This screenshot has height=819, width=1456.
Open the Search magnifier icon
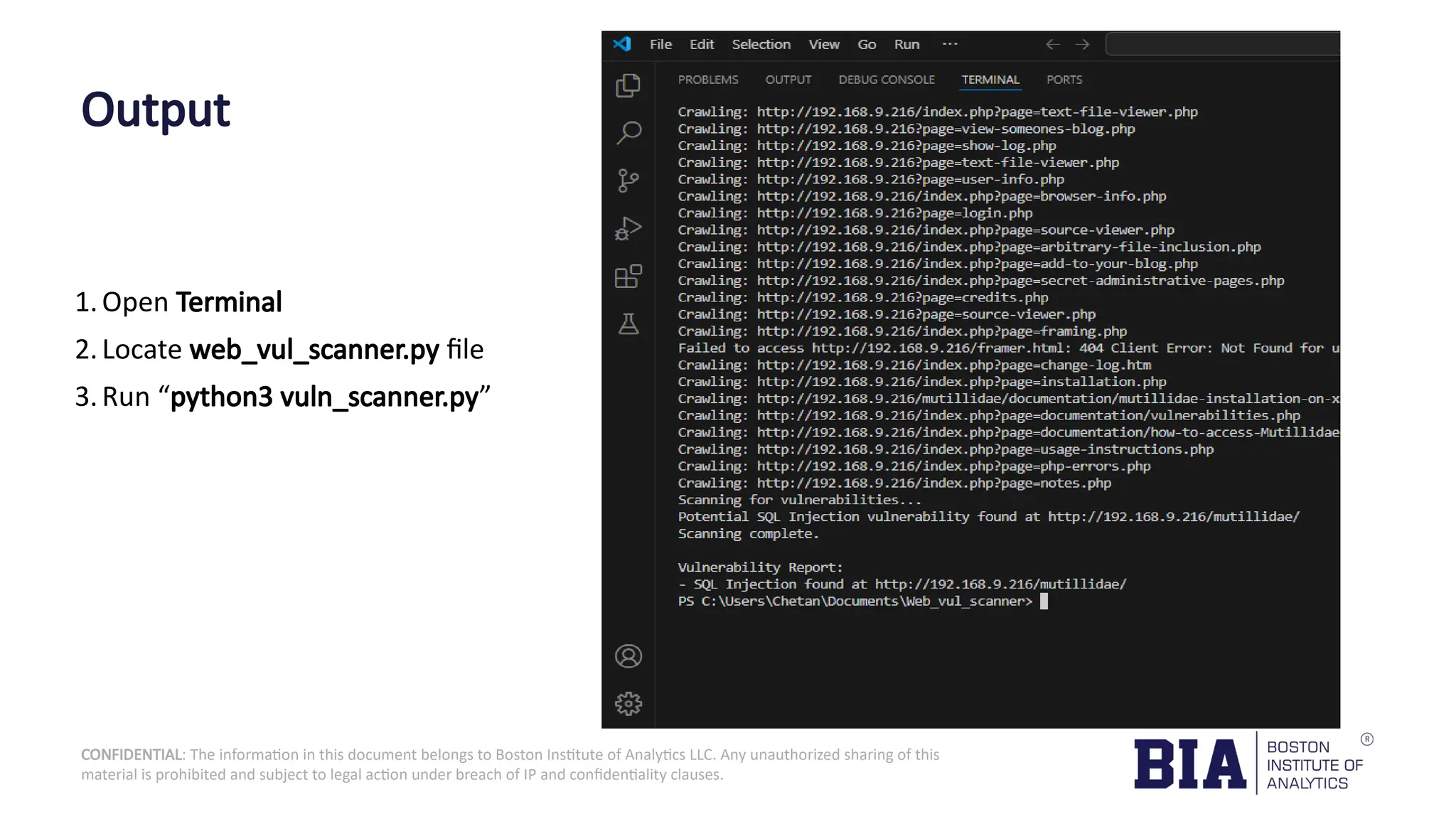pyautogui.click(x=628, y=133)
